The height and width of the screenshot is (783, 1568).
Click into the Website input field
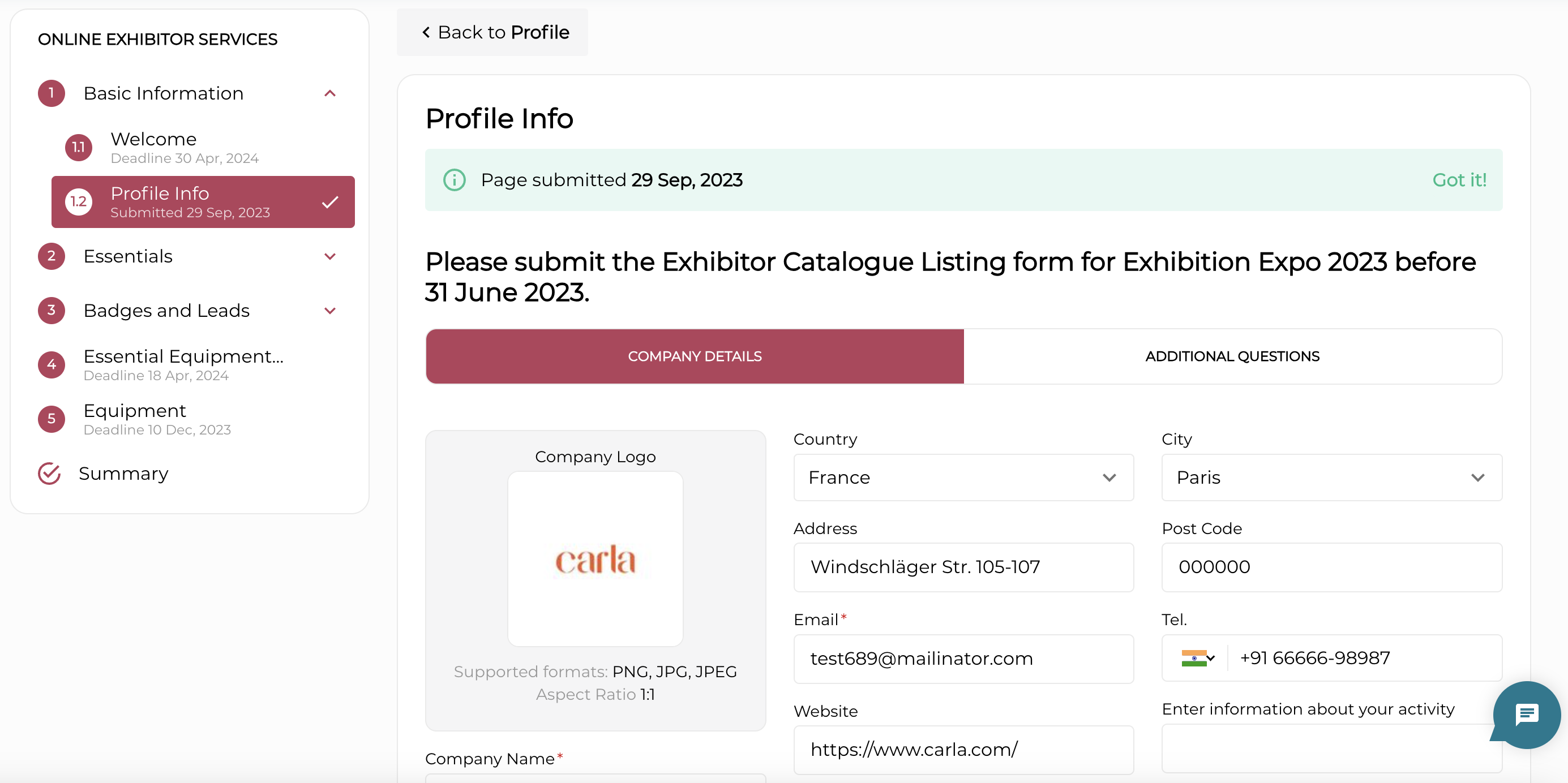click(x=963, y=750)
